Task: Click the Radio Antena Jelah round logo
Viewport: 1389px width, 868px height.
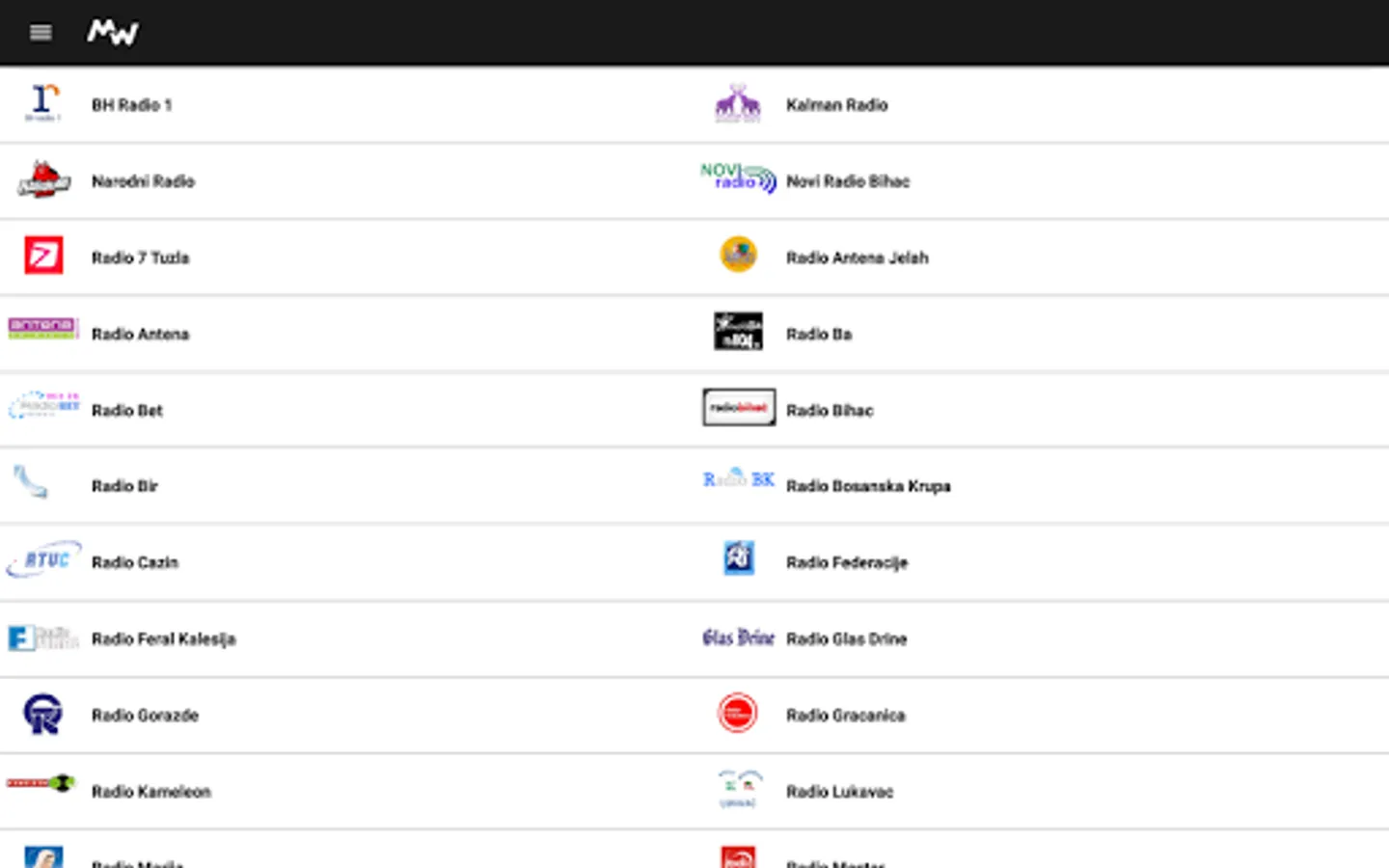Action: point(738,255)
